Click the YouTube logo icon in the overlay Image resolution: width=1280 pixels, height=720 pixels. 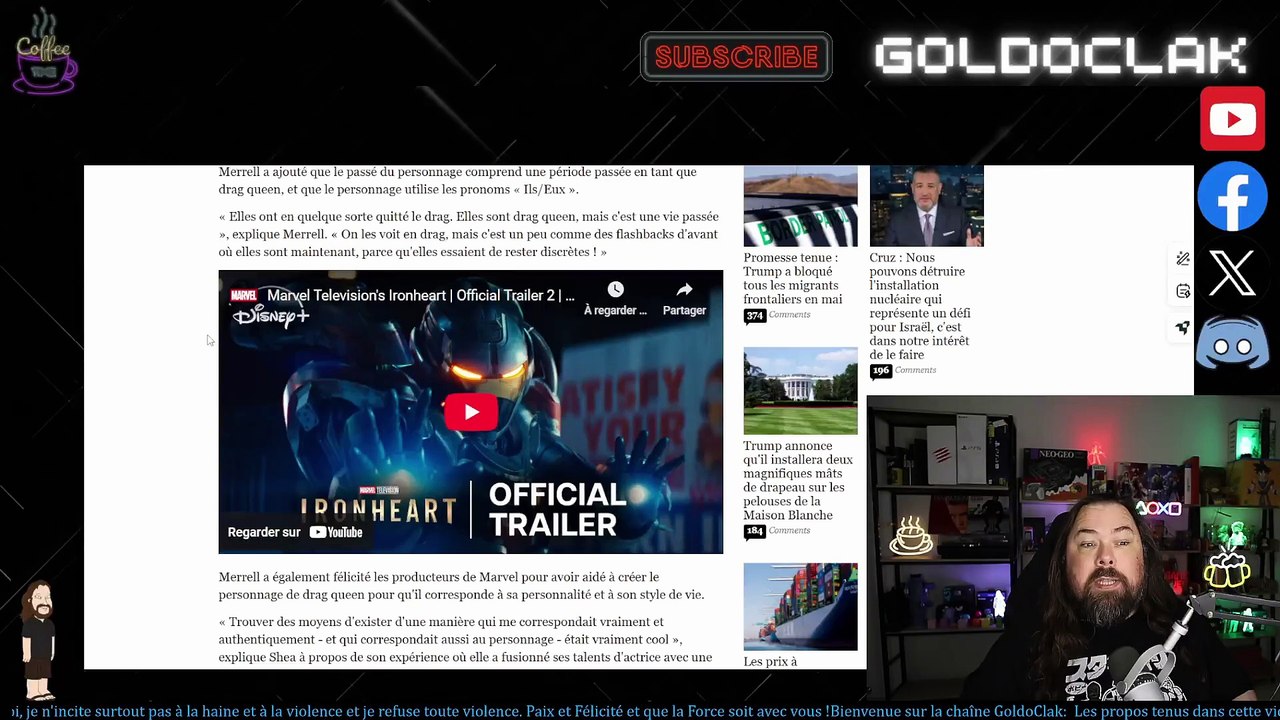(x=1232, y=119)
